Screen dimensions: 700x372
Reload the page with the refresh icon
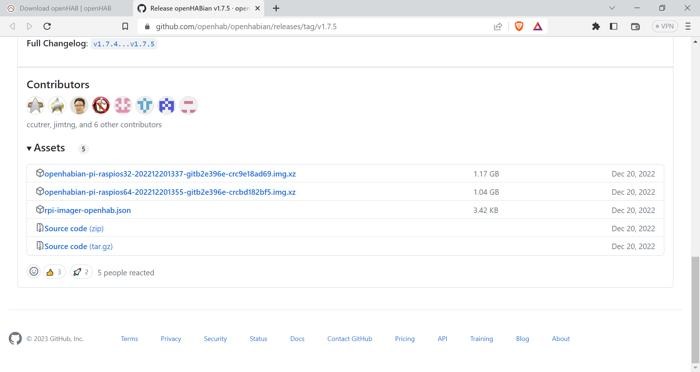click(x=47, y=26)
